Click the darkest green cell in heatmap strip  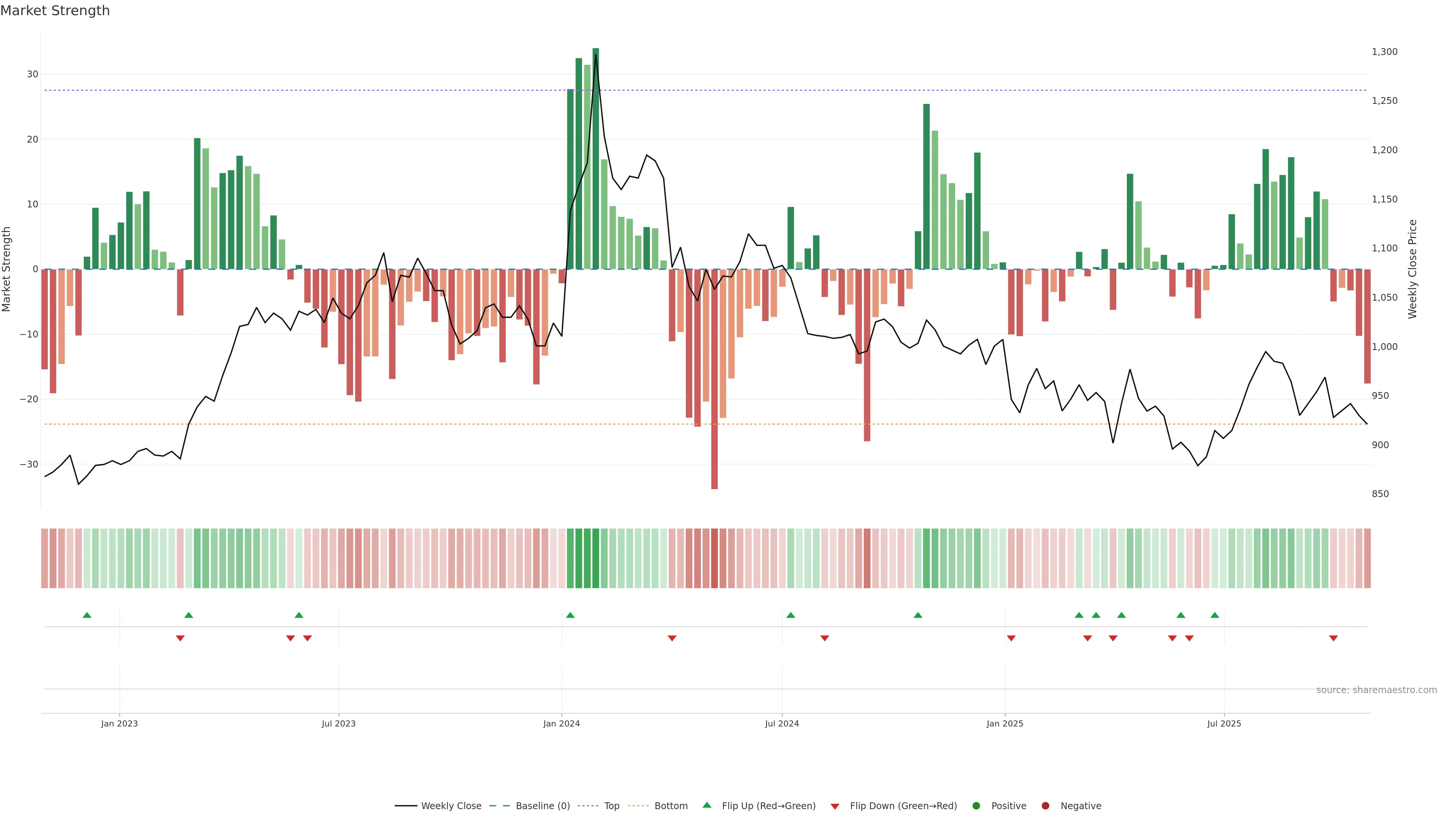click(x=596, y=558)
